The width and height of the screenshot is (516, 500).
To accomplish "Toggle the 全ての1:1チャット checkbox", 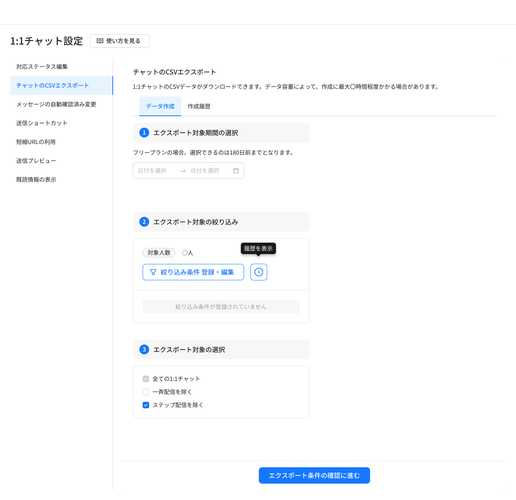I will coord(146,379).
